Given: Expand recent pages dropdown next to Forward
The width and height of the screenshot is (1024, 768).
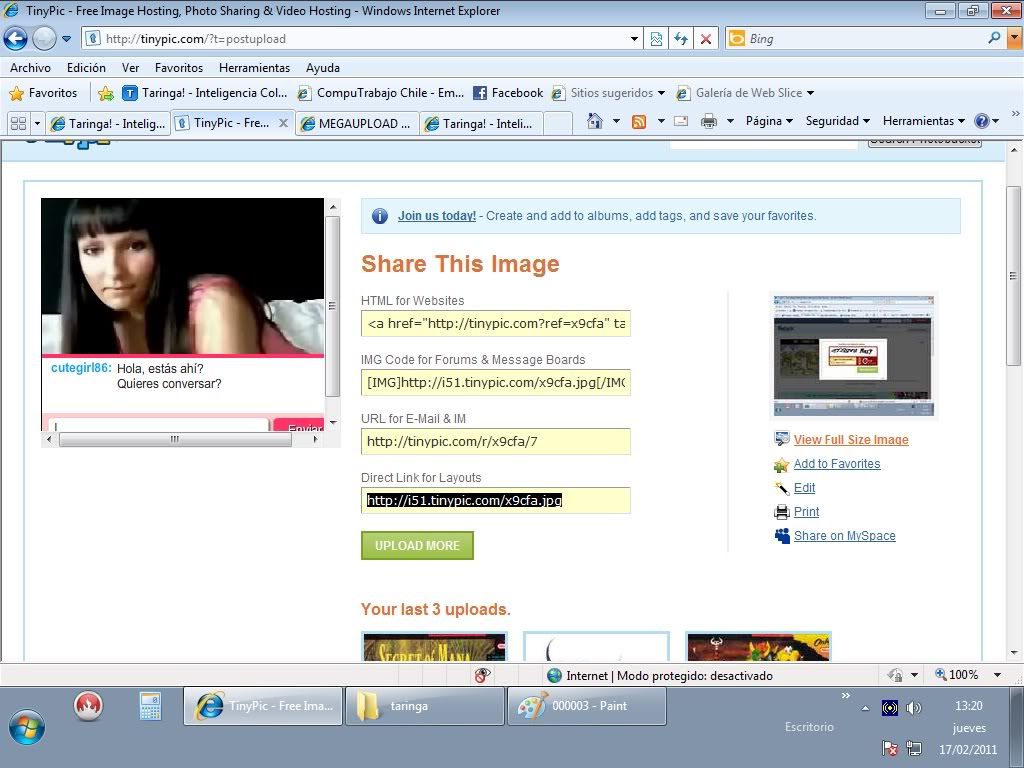Looking at the screenshot, I should [x=67, y=39].
